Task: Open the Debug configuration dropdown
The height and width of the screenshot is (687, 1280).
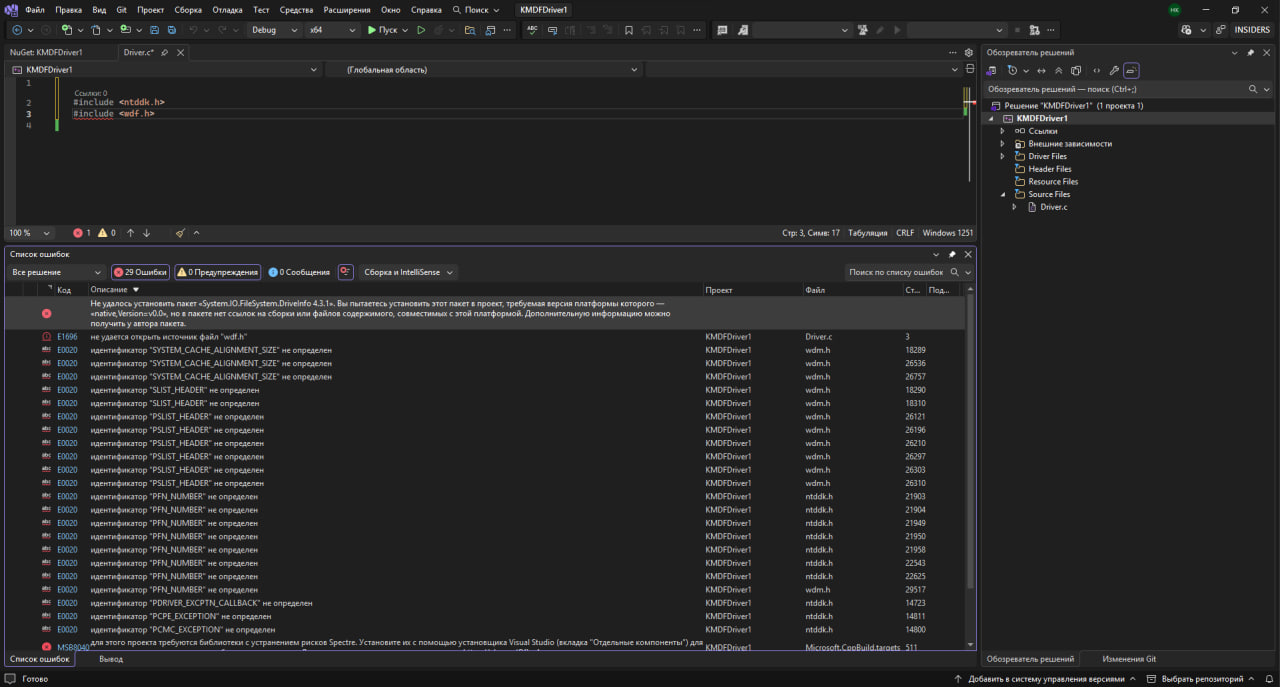Action: click(275, 30)
